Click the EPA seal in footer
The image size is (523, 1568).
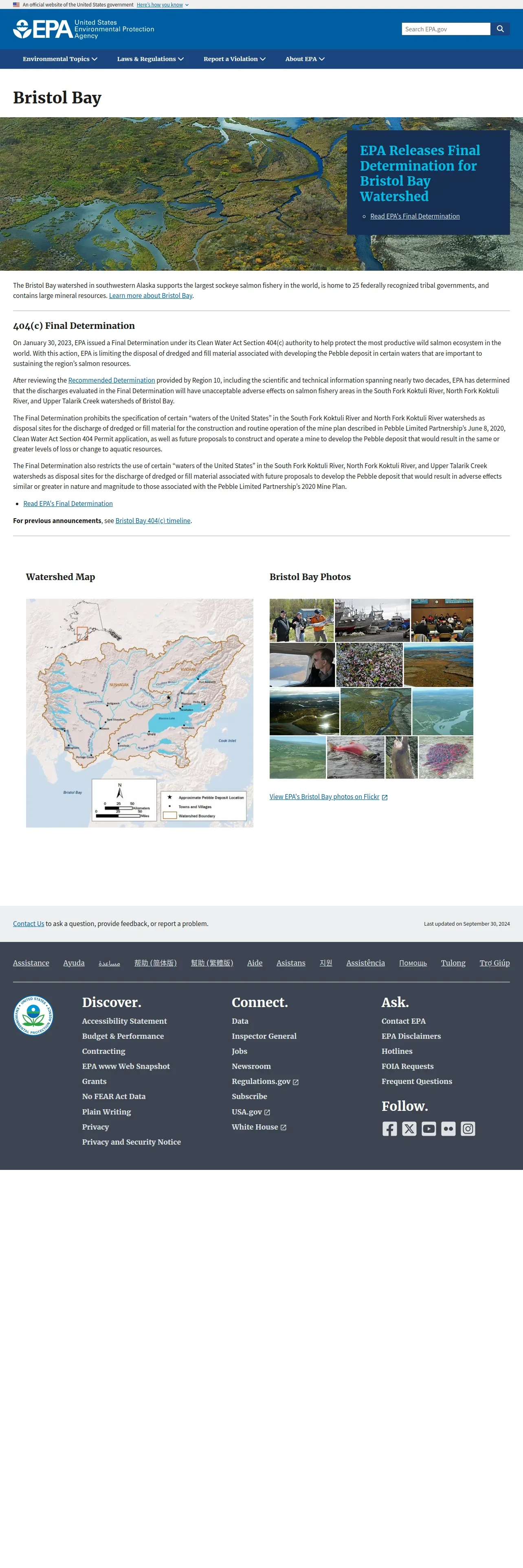pyautogui.click(x=33, y=1015)
